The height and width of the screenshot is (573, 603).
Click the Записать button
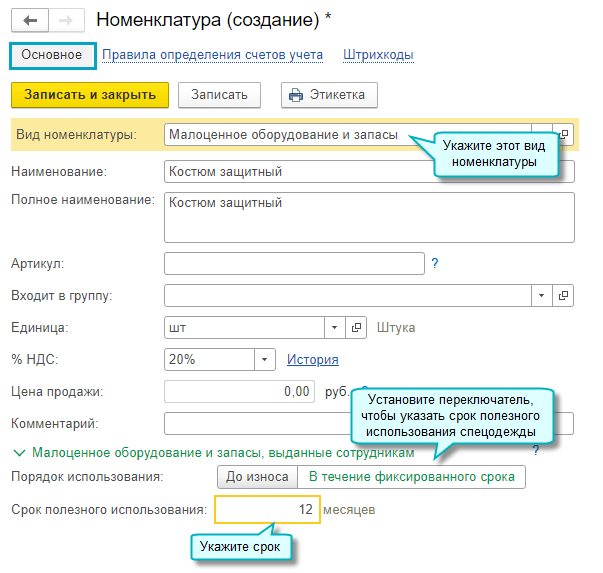(219, 95)
